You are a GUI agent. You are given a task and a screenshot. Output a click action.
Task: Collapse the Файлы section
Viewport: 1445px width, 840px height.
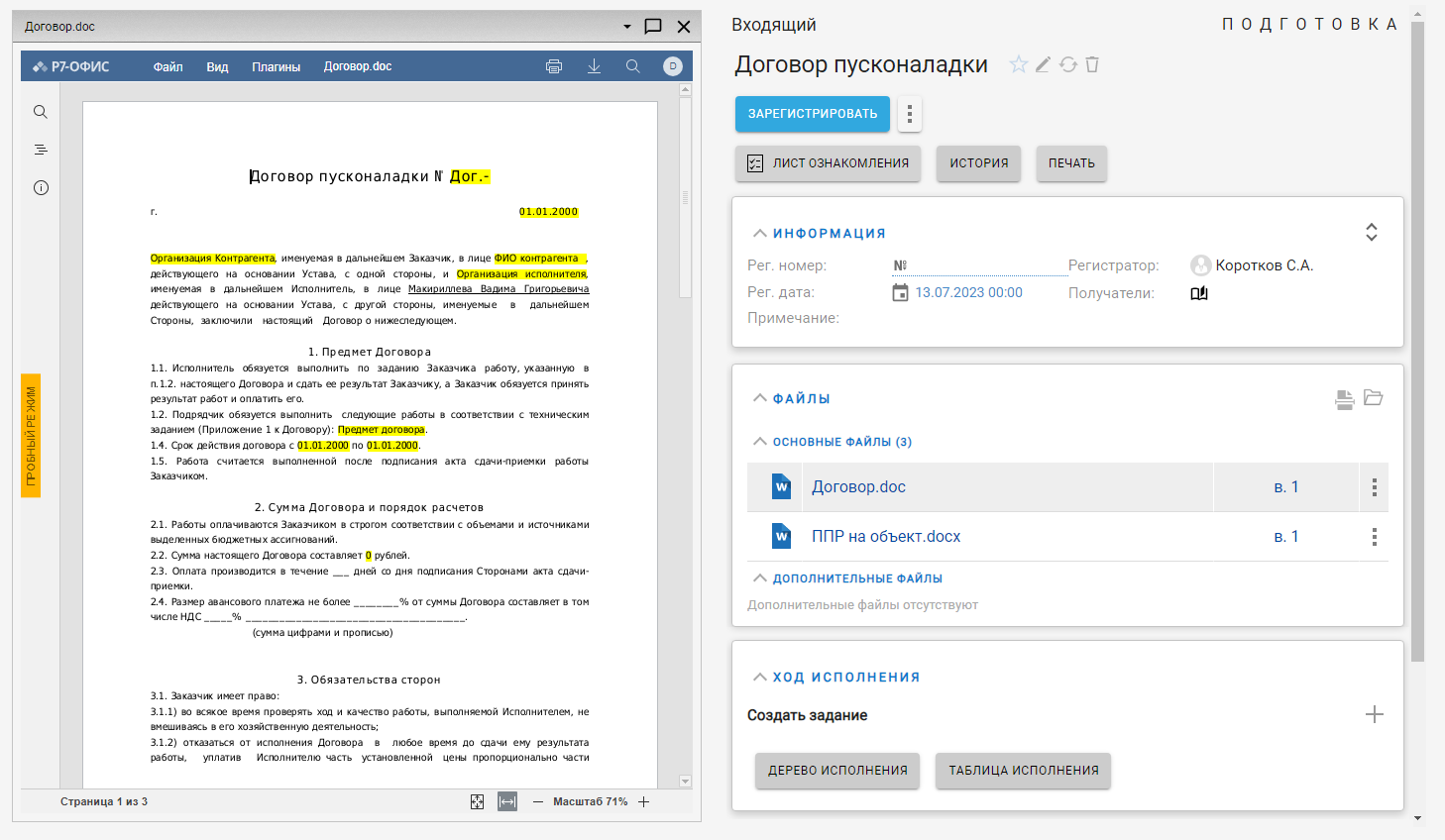click(760, 398)
